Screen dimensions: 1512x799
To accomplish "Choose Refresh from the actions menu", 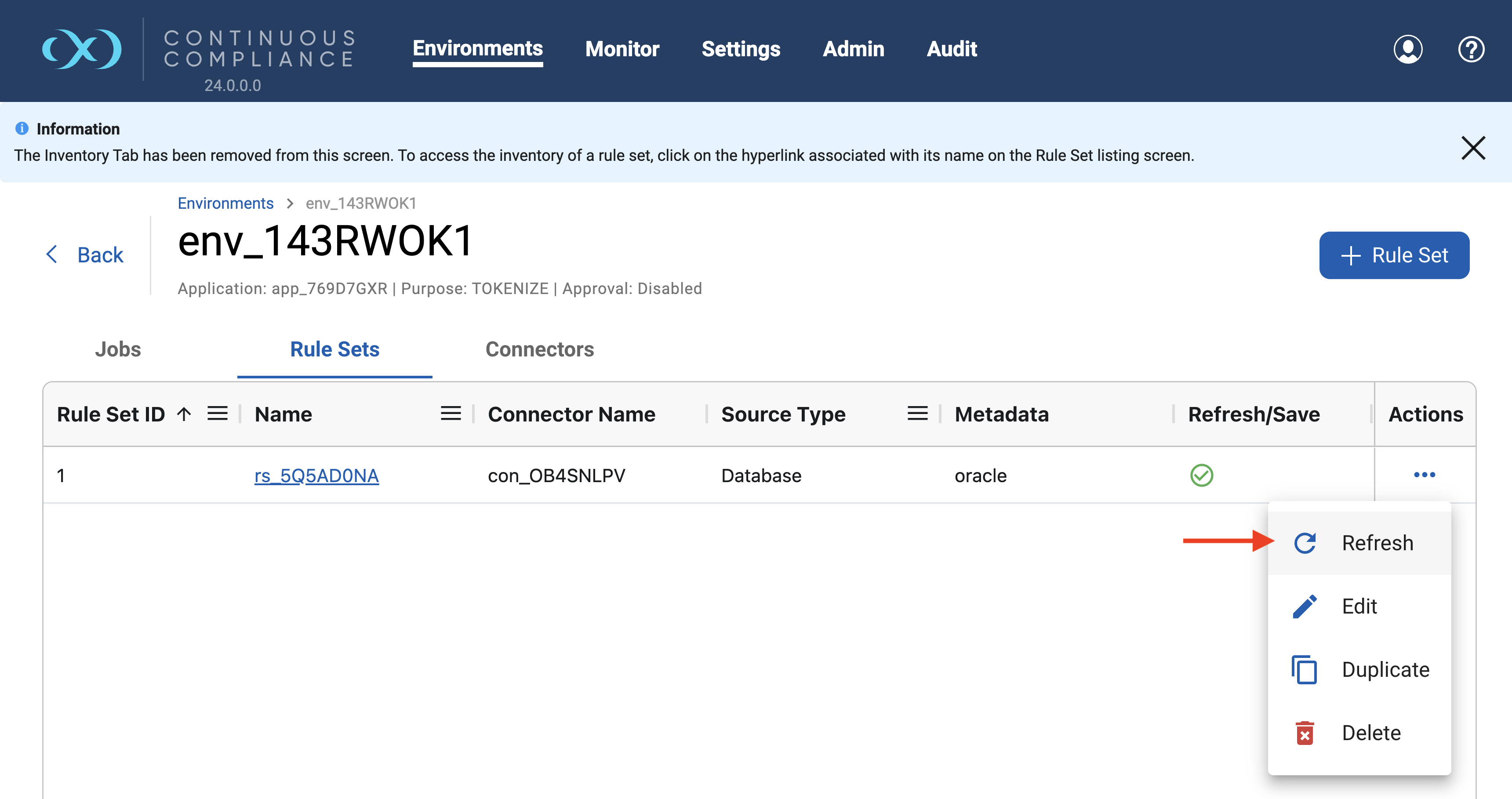I will pyautogui.click(x=1377, y=543).
